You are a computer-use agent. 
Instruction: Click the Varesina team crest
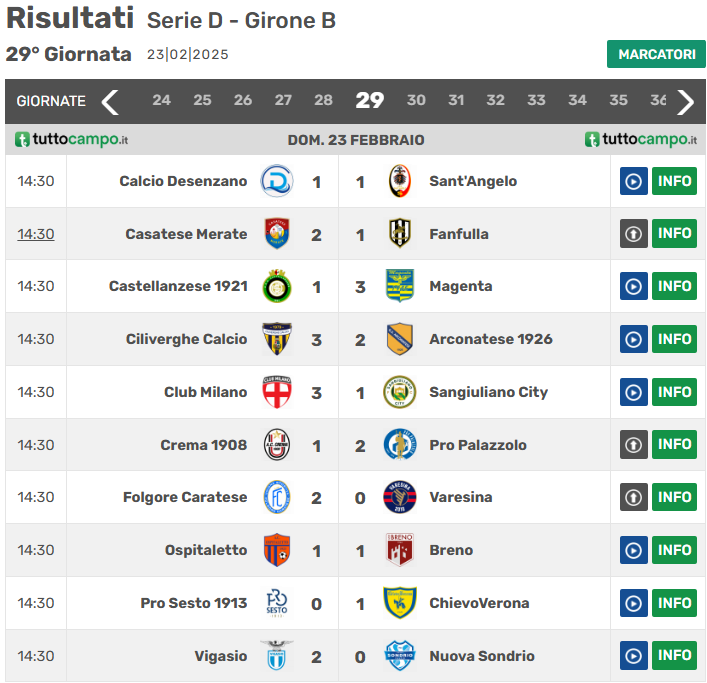coord(400,497)
